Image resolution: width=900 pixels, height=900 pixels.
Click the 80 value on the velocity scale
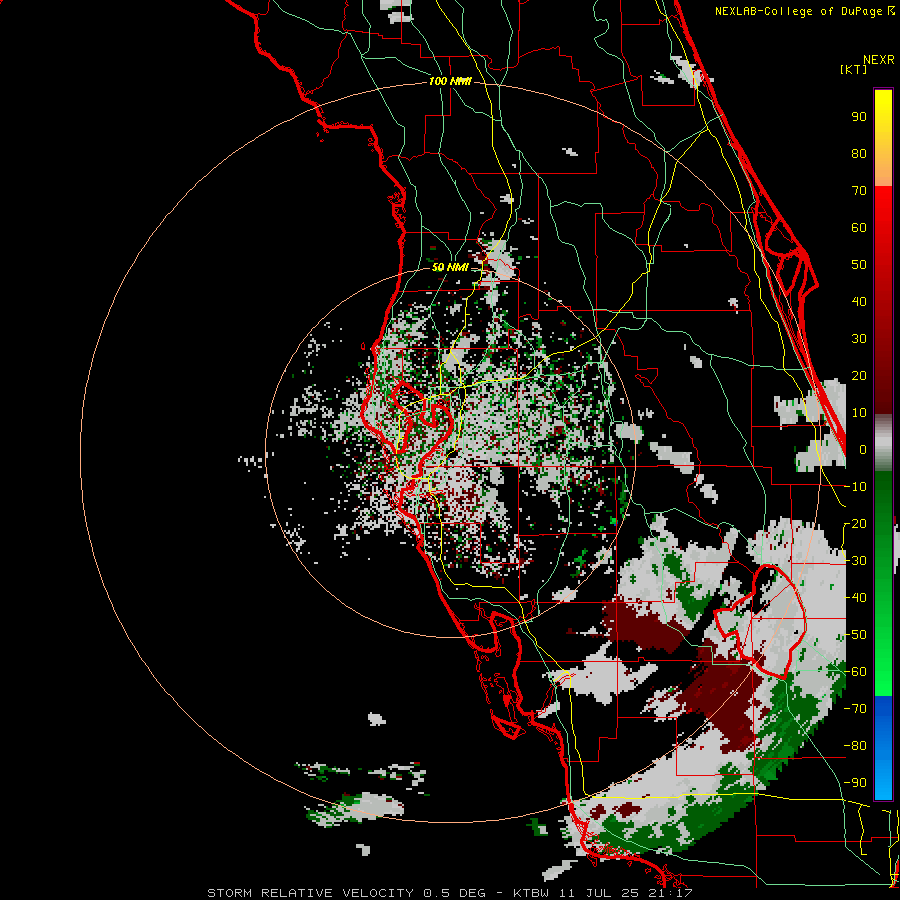(x=859, y=154)
